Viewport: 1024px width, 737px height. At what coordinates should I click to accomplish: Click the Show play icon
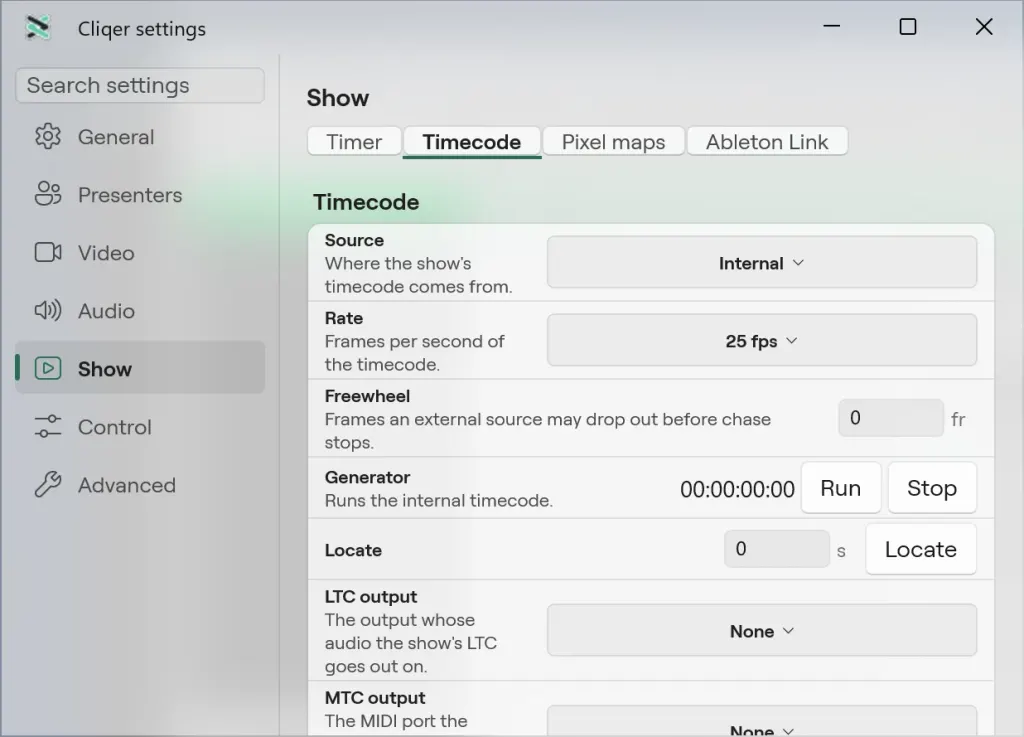(48, 368)
